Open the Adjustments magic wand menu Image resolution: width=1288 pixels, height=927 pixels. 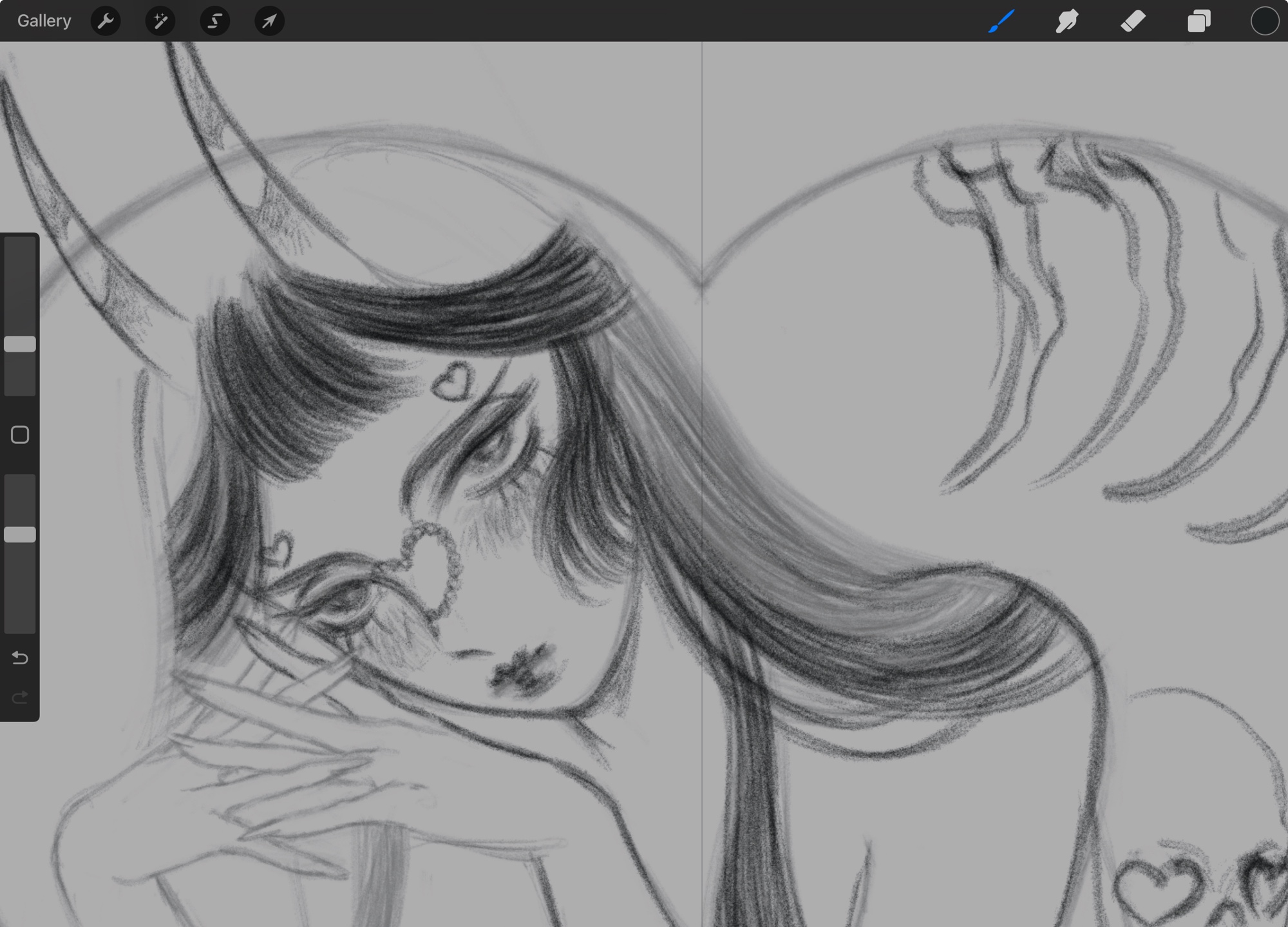point(160,21)
